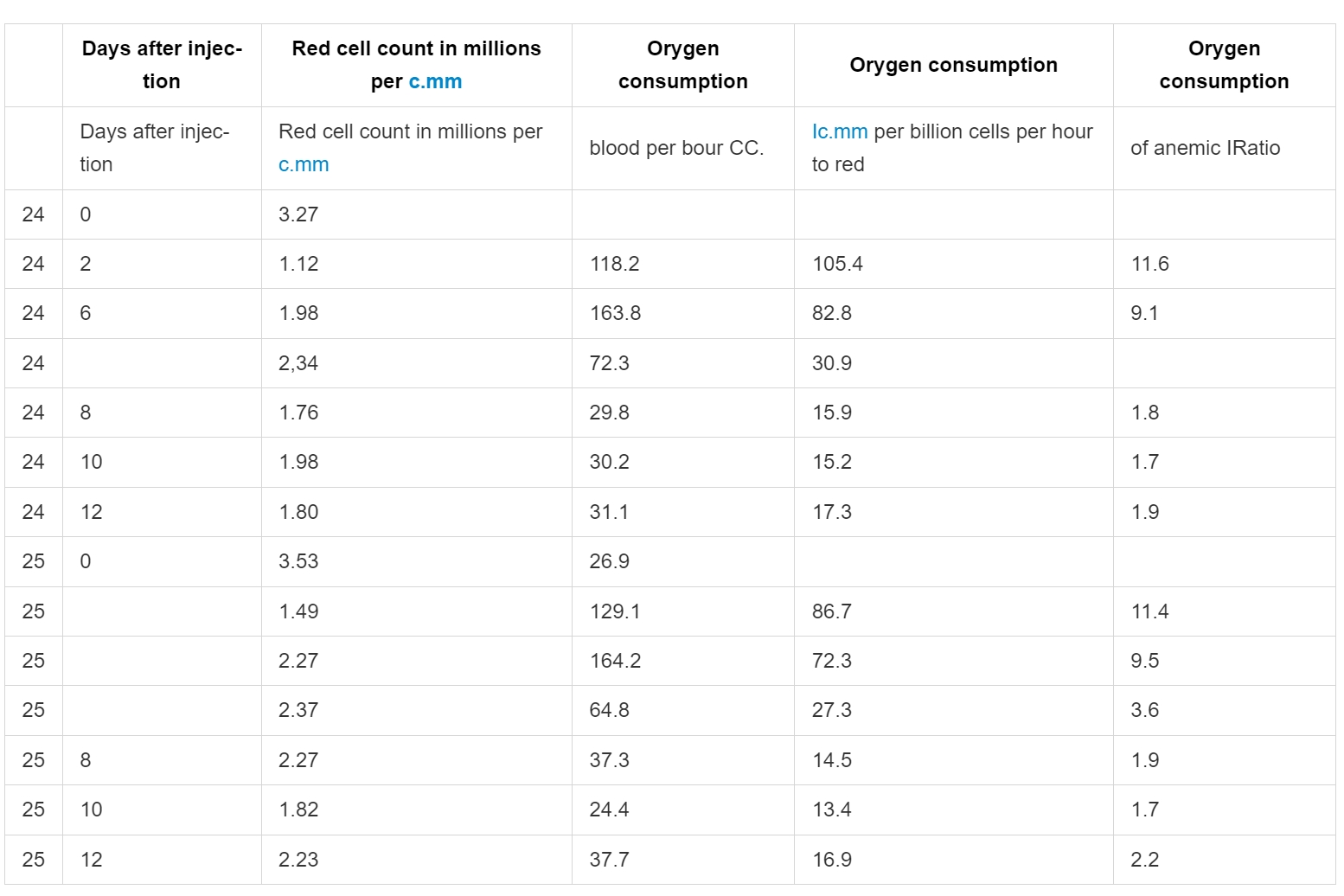Select the cell with value 2,34
This screenshot has height=896, width=1344.
pos(416,363)
